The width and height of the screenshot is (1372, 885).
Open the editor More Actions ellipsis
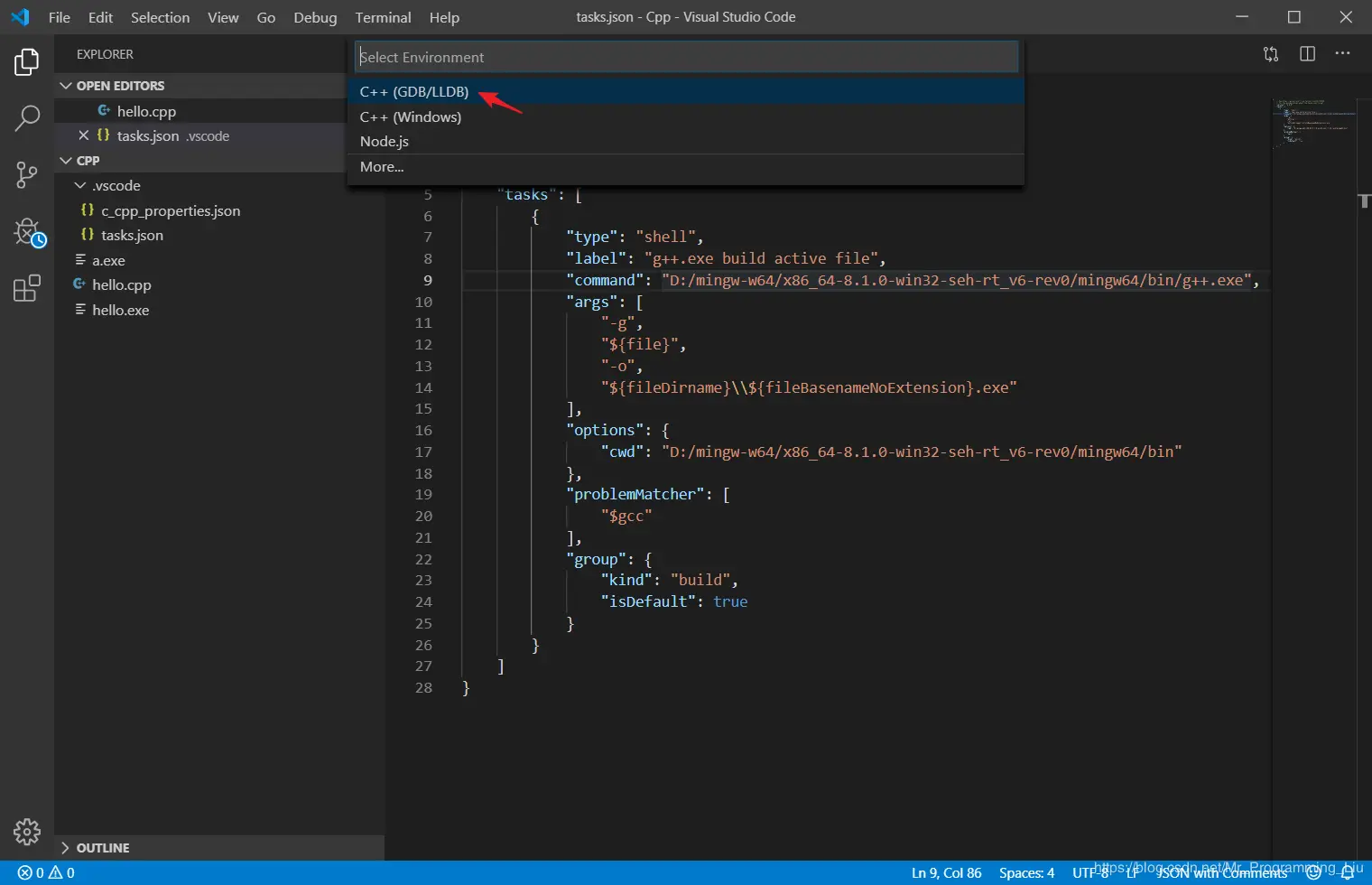point(1342,54)
